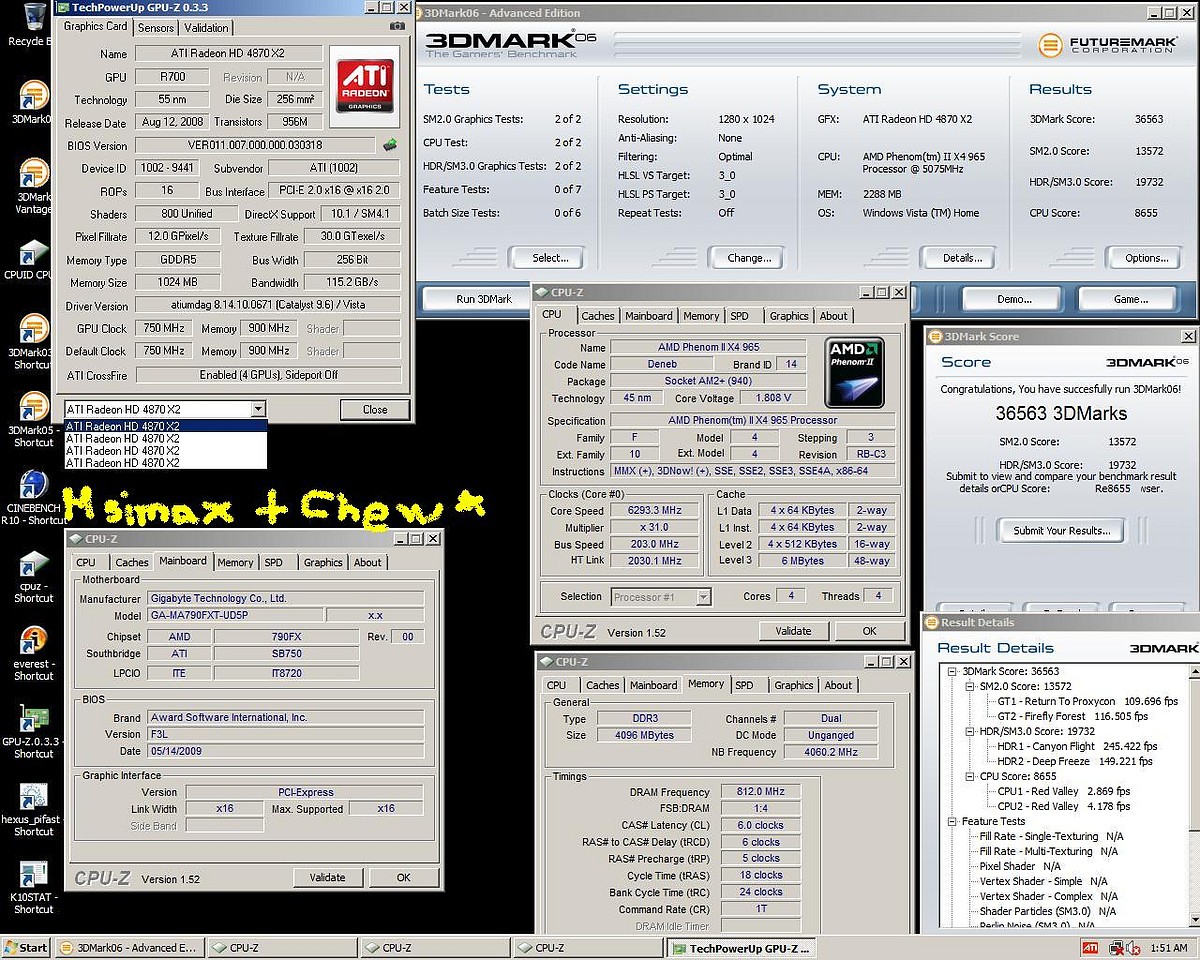Open the CINEBENCH R10 desktop shortcut

coord(33,497)
